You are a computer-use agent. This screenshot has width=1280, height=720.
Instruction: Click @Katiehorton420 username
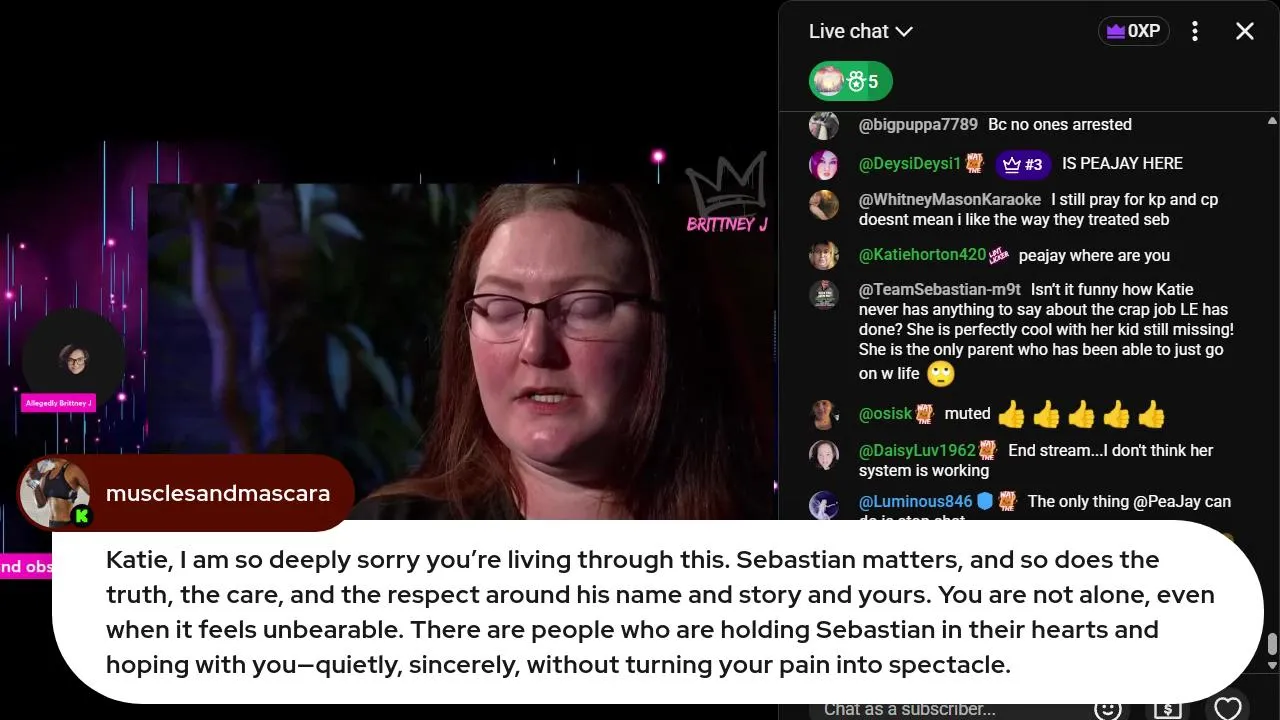point(922,254)
